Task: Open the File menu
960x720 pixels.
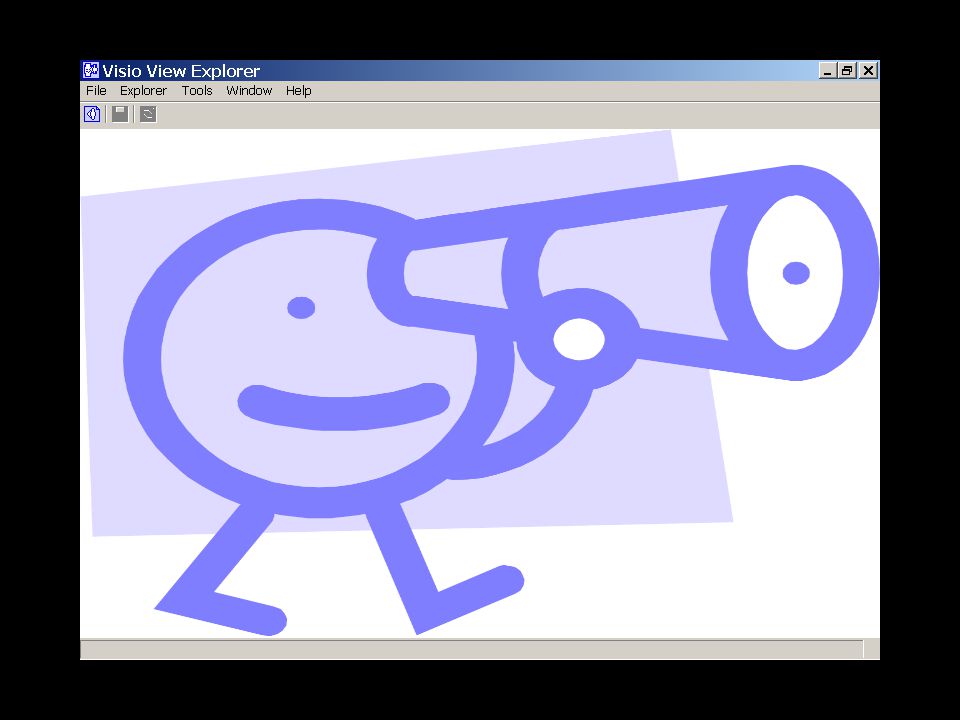Action: (96, 91)
